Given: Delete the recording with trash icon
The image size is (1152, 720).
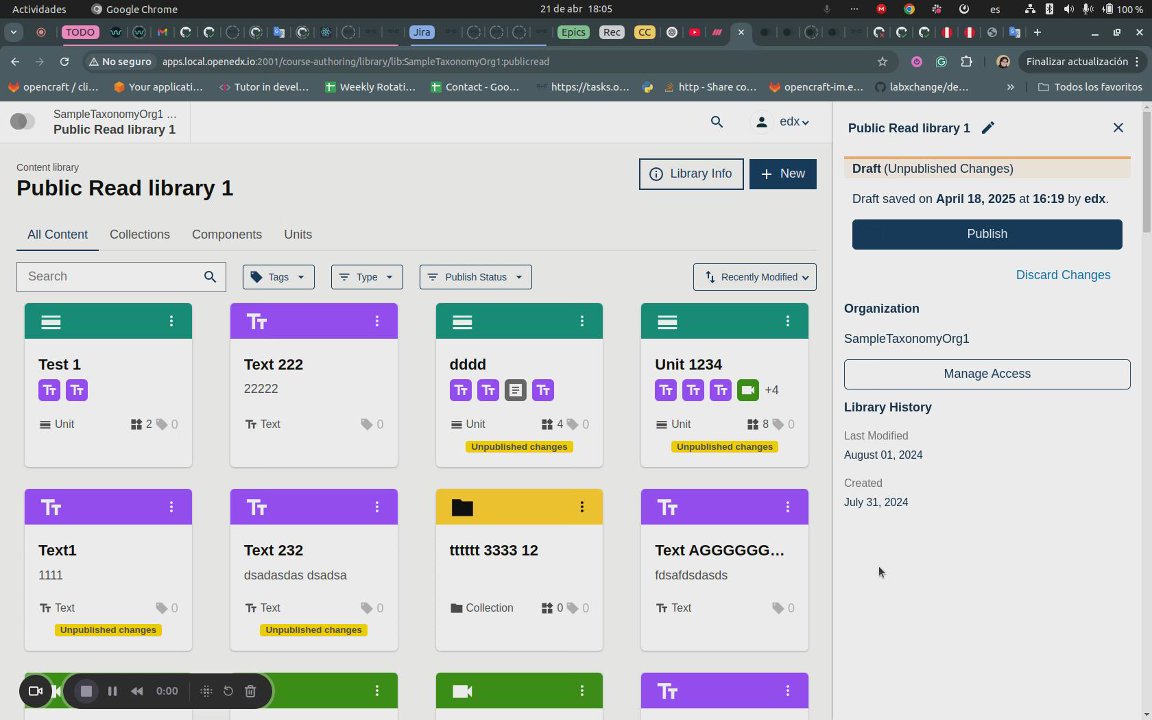Looking at the screenshot, I should pos(251,691).
